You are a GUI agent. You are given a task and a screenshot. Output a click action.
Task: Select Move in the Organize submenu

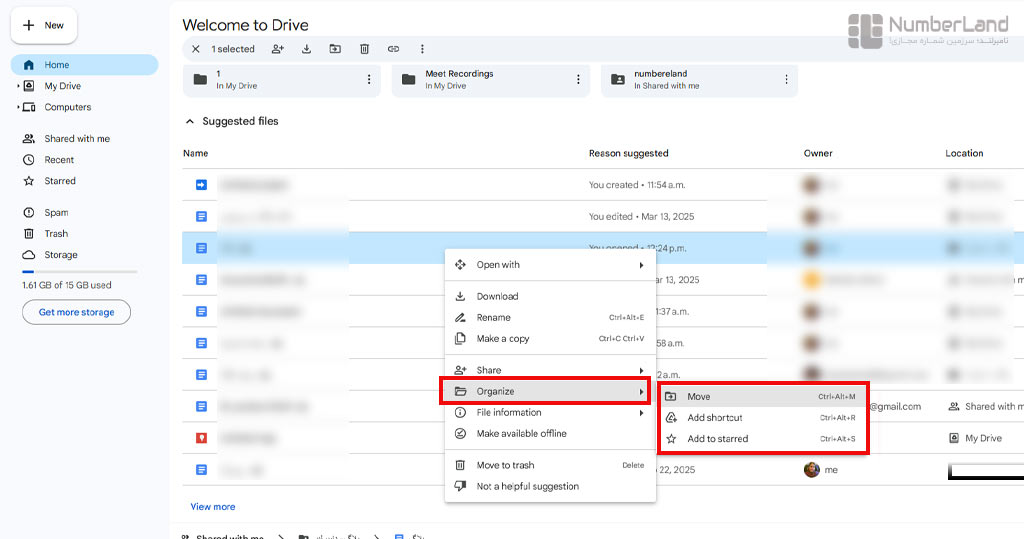pos(763,397)
